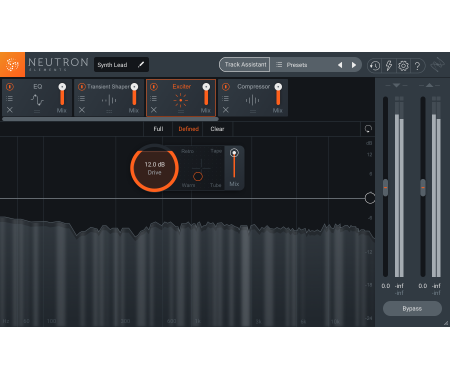Select next preset with right arrow
This screenshot has width=450, height=380.
(x=354, y=65)
